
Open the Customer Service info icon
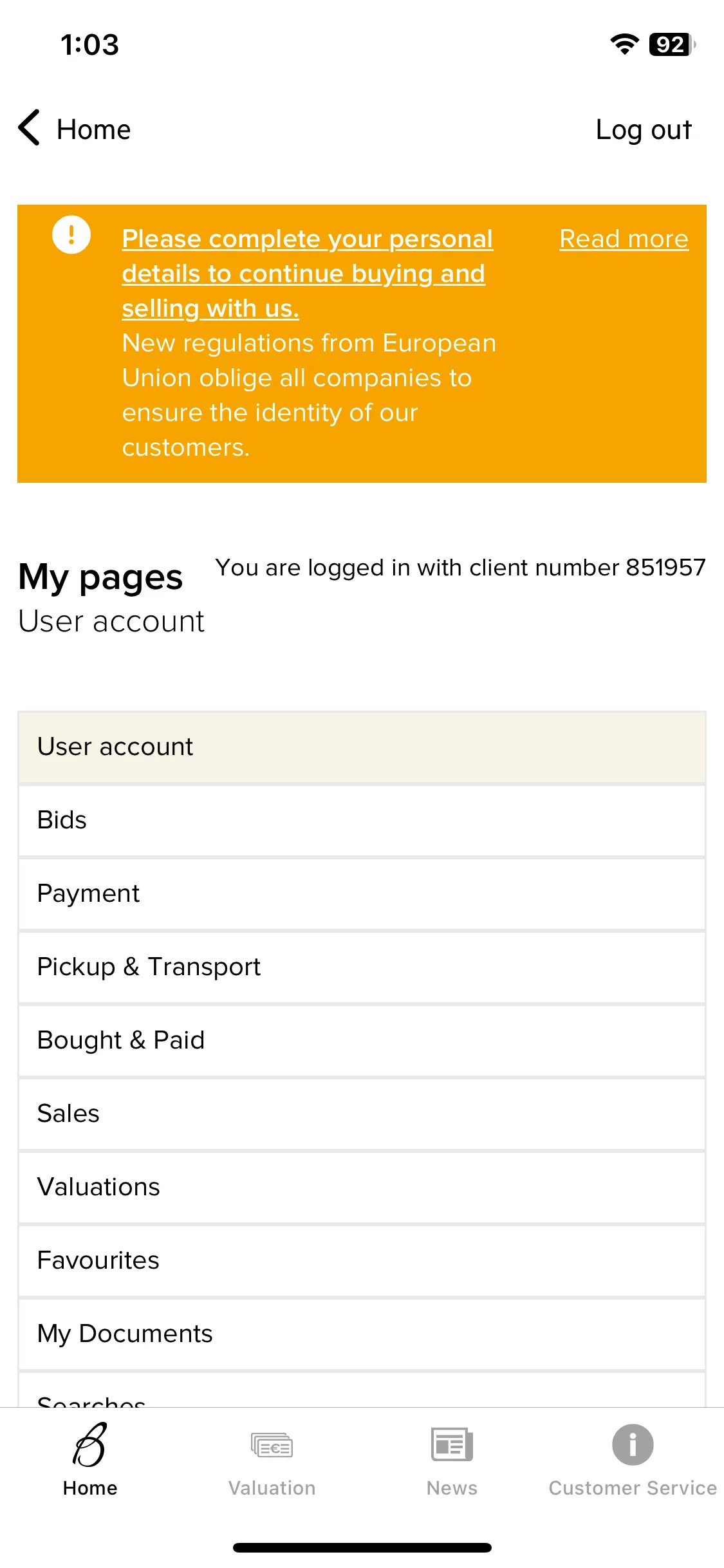point(633,1444)
